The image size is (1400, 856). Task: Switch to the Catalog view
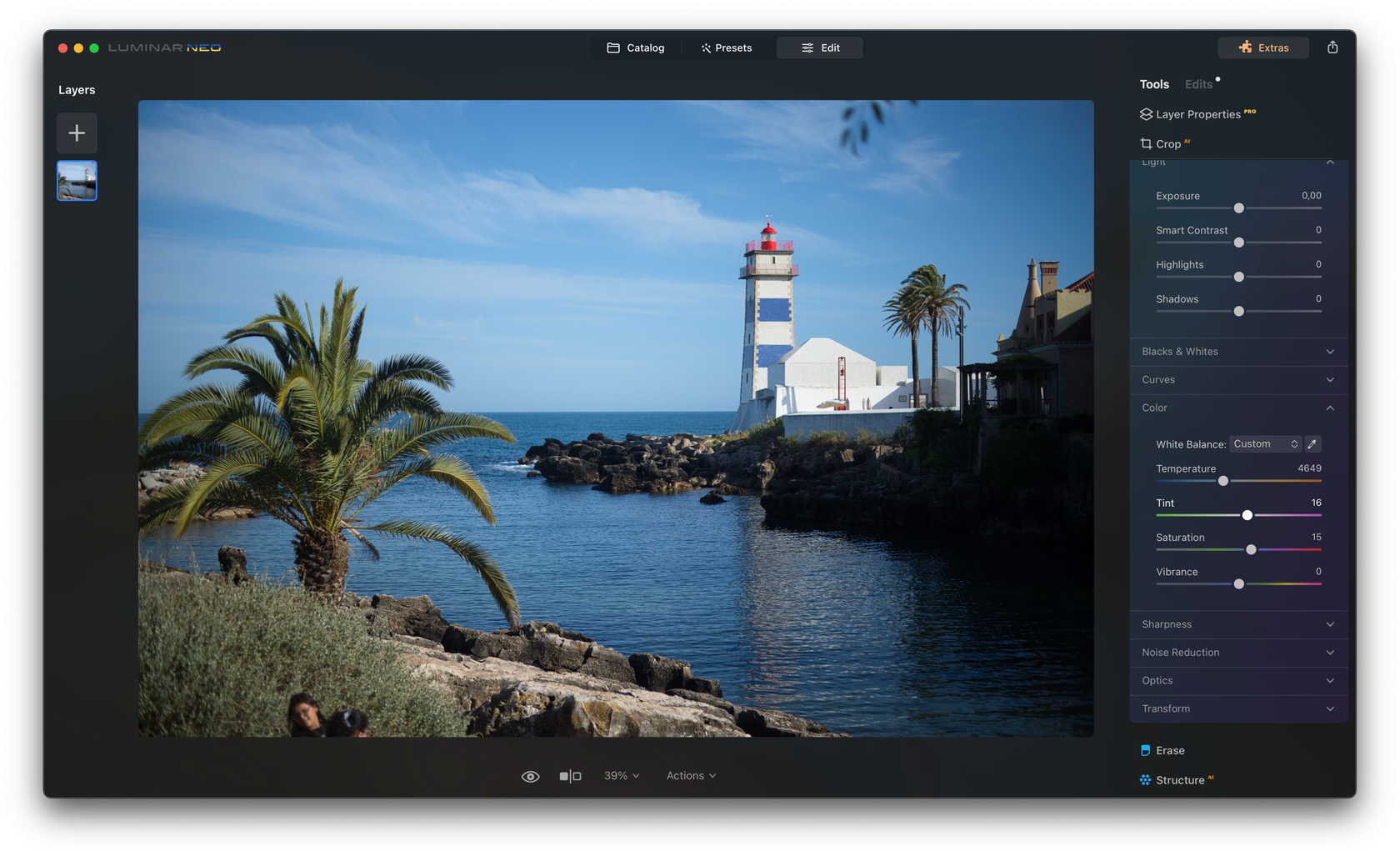pyautogui.click(x=636, y=48)
